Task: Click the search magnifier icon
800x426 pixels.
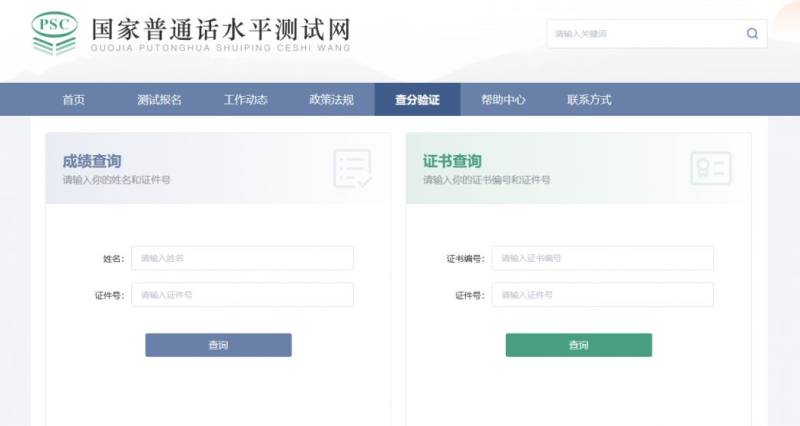Action: pyautogui.click(x=752, y=34)
